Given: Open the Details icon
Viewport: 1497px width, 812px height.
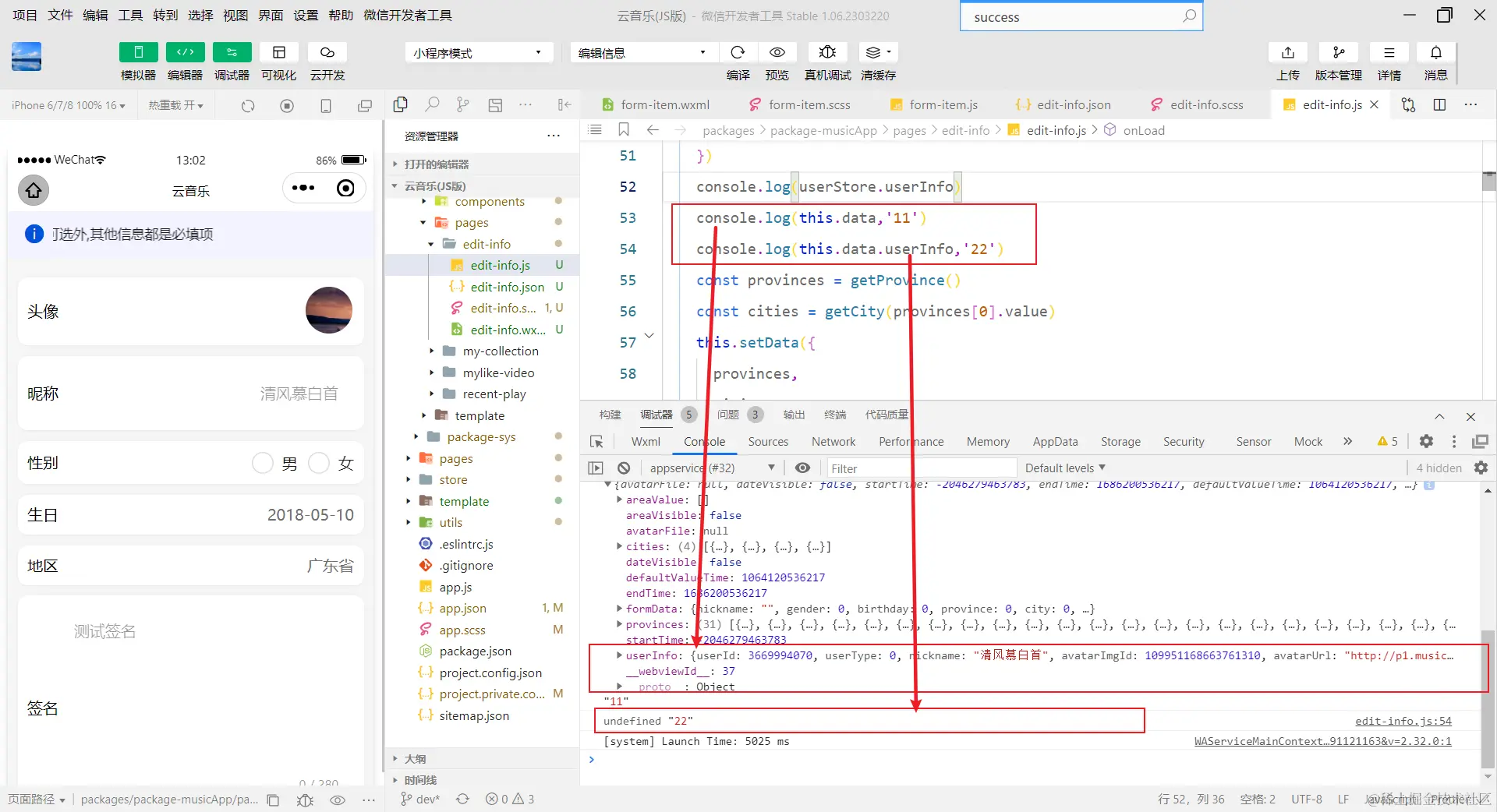Looking at the screenshot, I should point(1389,52).
